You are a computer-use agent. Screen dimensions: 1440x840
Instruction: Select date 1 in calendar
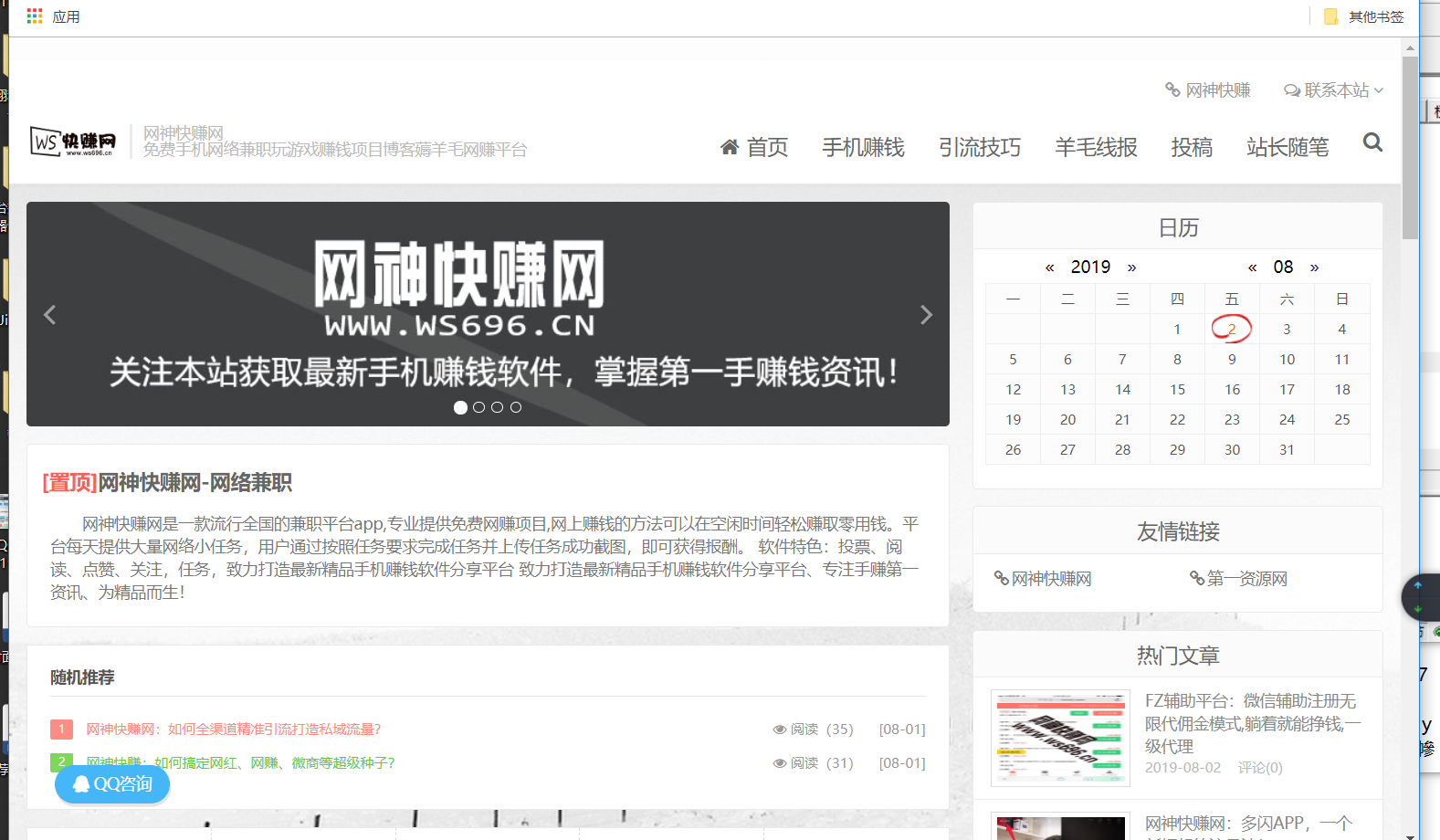tap(1177, 329)
